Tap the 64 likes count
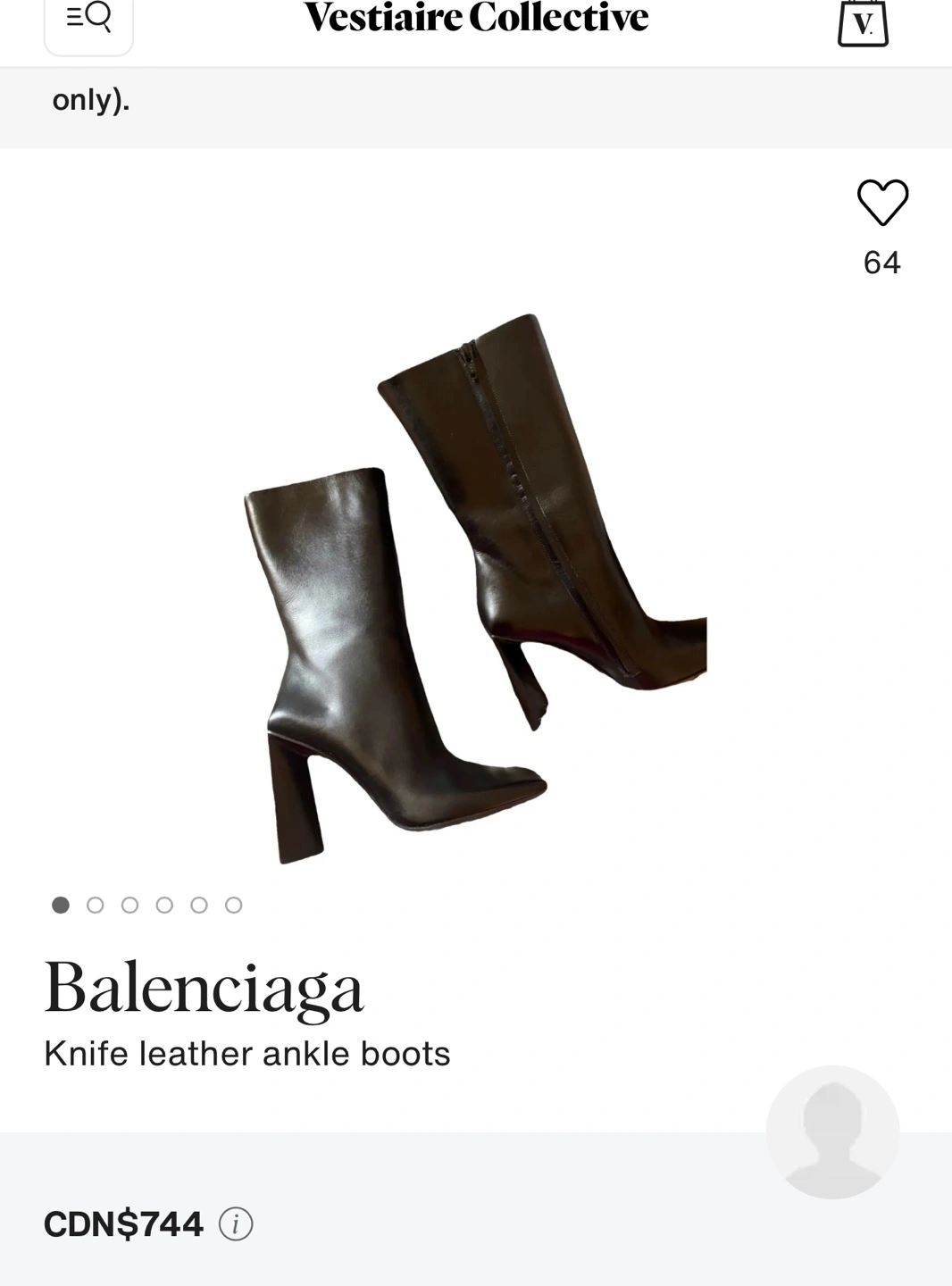This screenshot has width=952, height=1286. click(882, 262)
